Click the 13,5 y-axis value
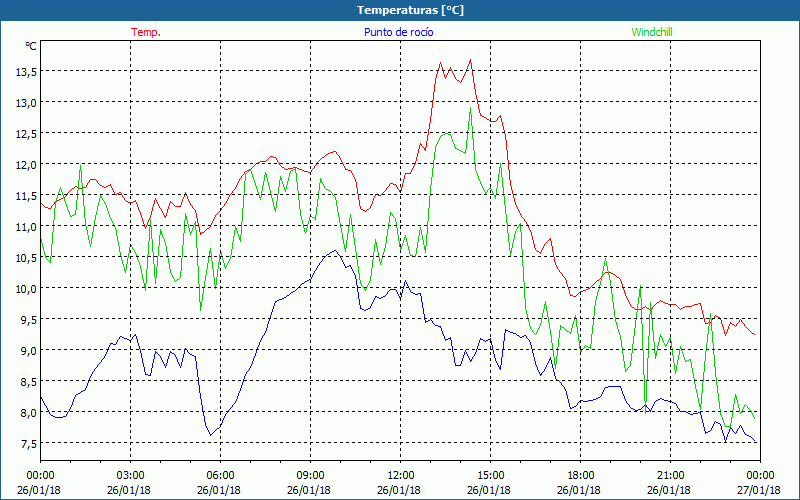Image resolution: width=800 pixels, height=500 pixels. click(26, 72)
